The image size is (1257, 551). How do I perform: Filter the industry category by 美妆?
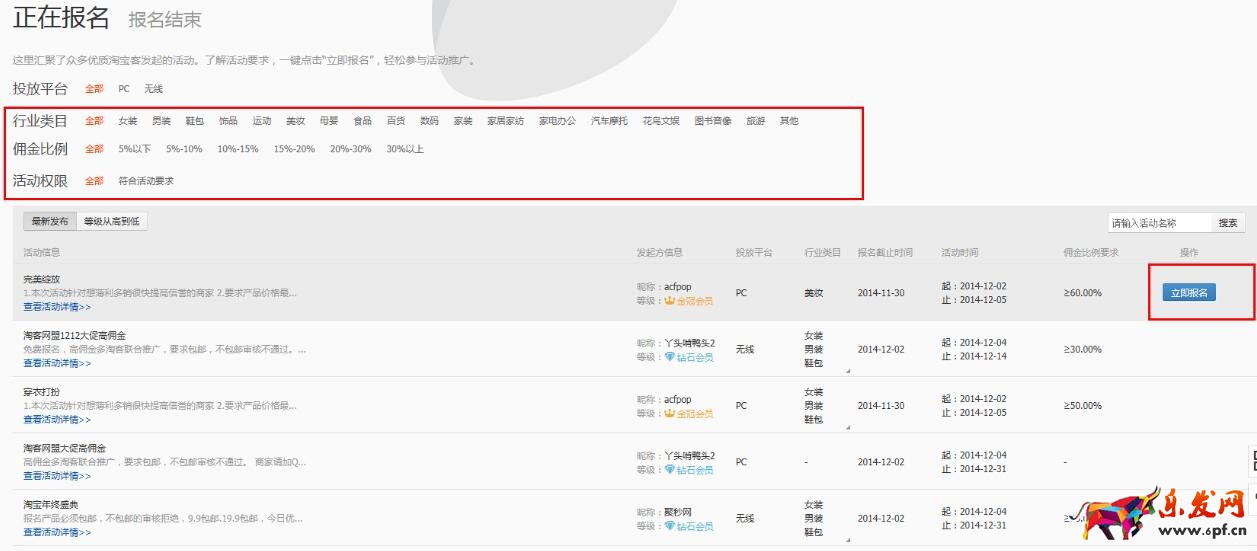click(295, 121)
